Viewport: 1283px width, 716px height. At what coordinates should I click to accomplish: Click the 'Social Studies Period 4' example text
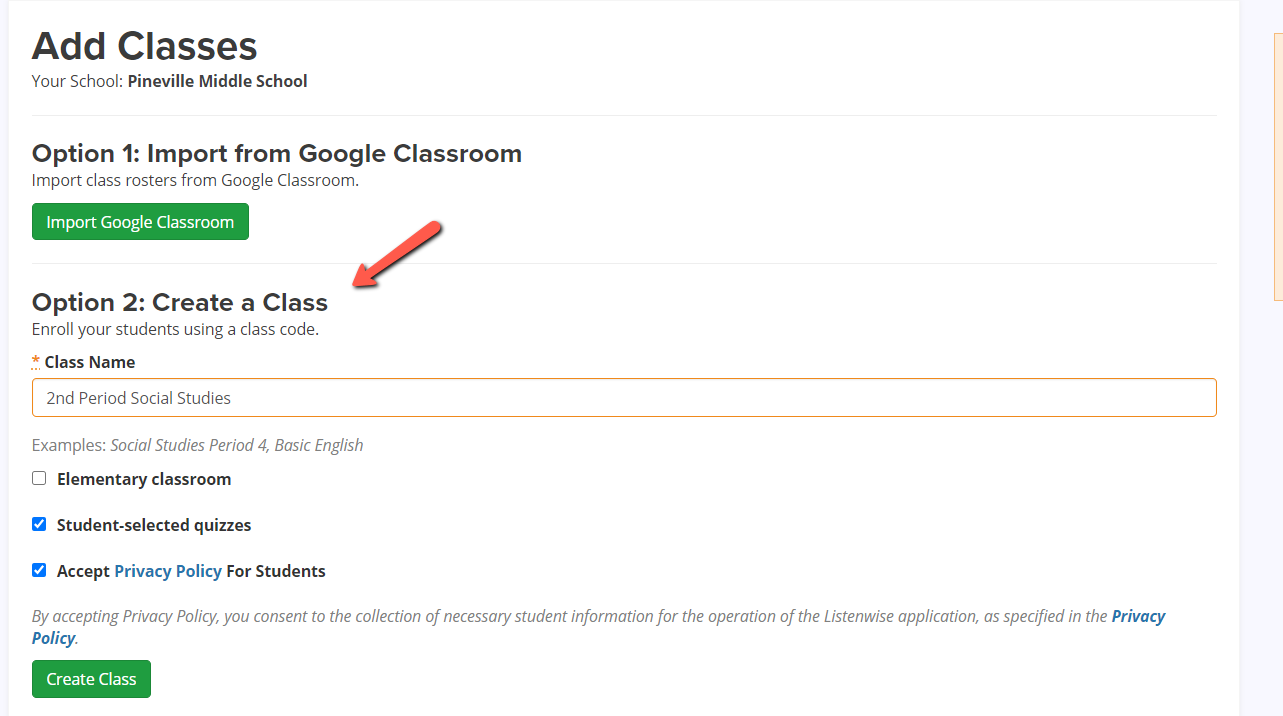188,445
